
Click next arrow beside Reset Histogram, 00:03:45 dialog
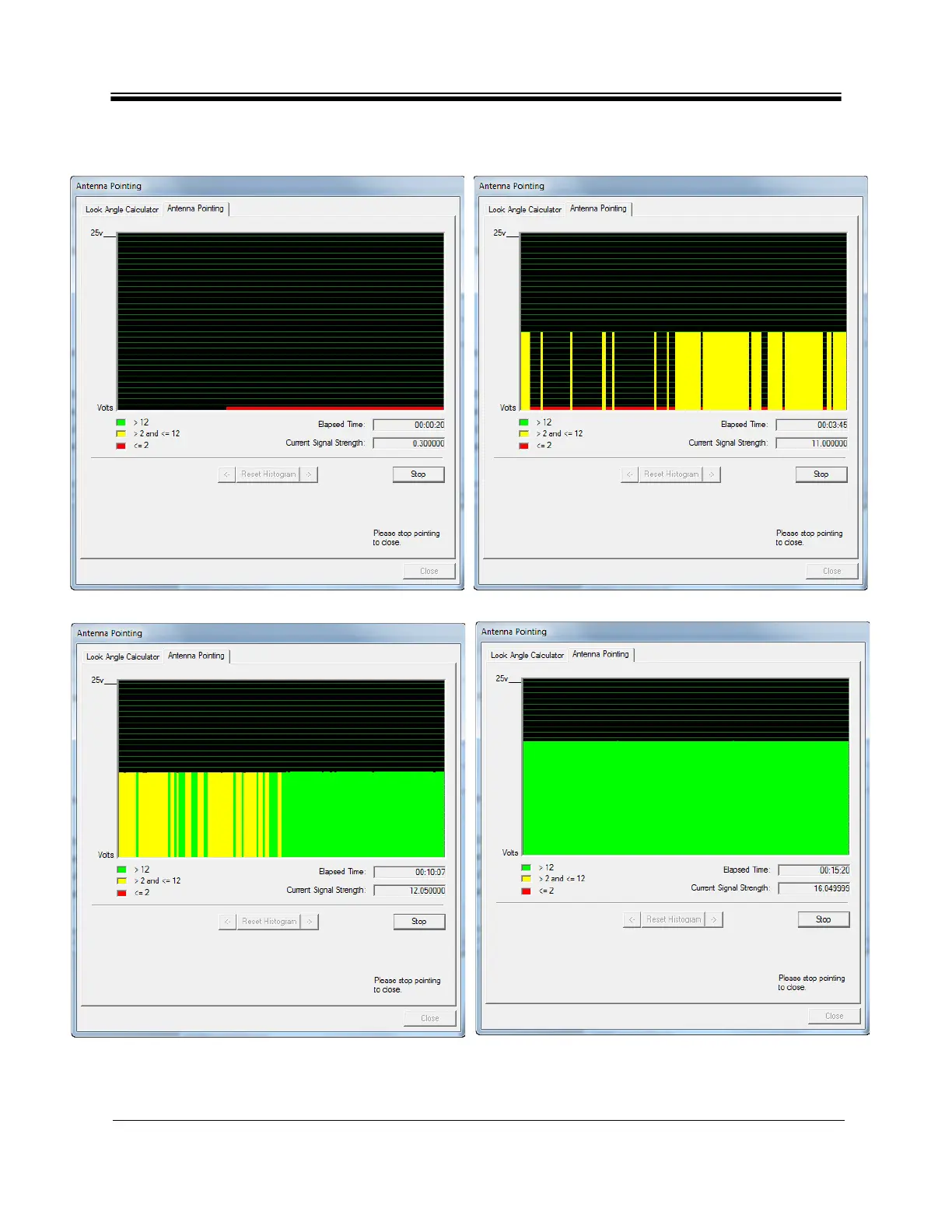[712, 474]
